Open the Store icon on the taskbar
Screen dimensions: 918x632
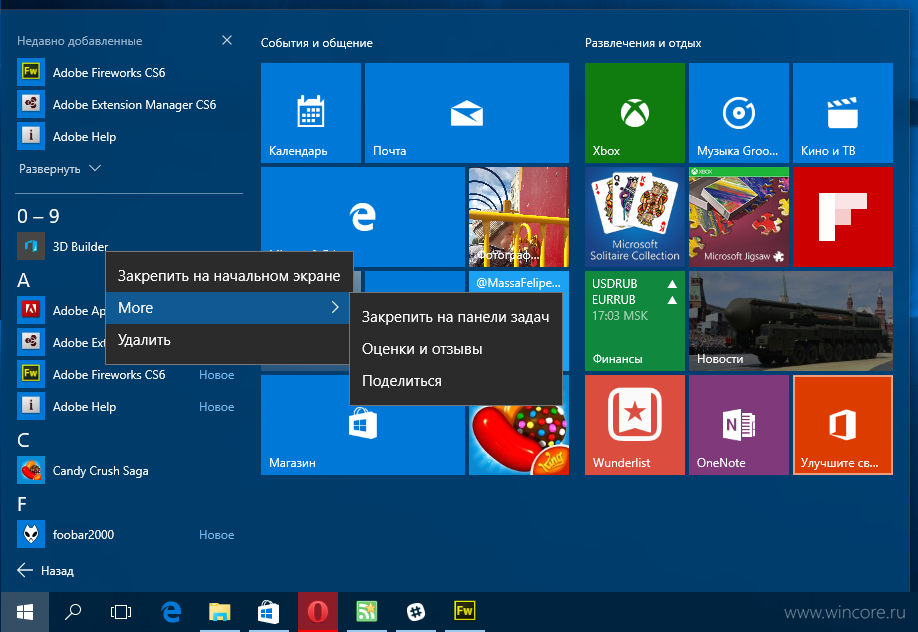[269, 612]
